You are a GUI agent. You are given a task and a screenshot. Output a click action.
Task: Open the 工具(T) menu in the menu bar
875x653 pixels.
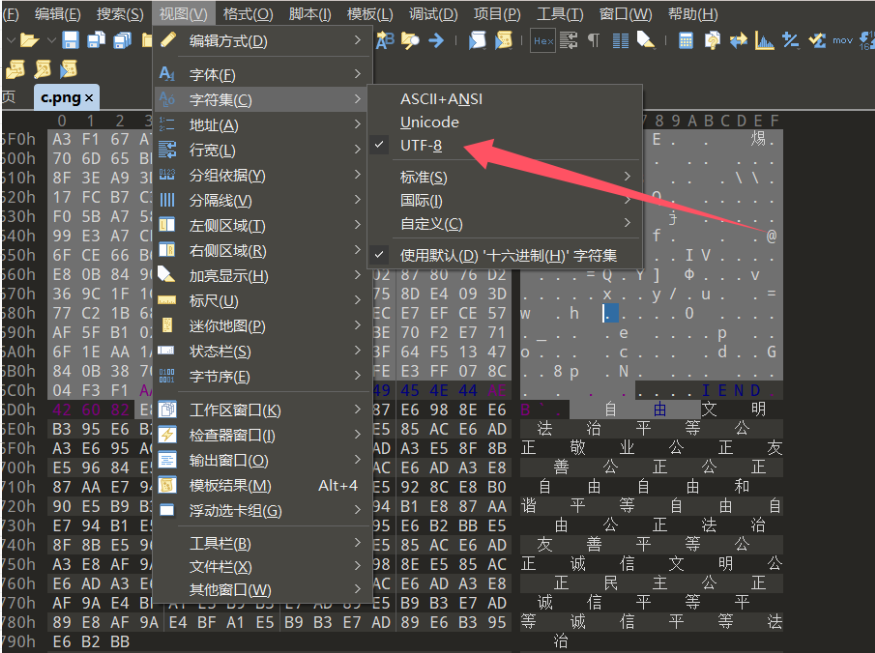pyautogui.click(x=560, y=14)
